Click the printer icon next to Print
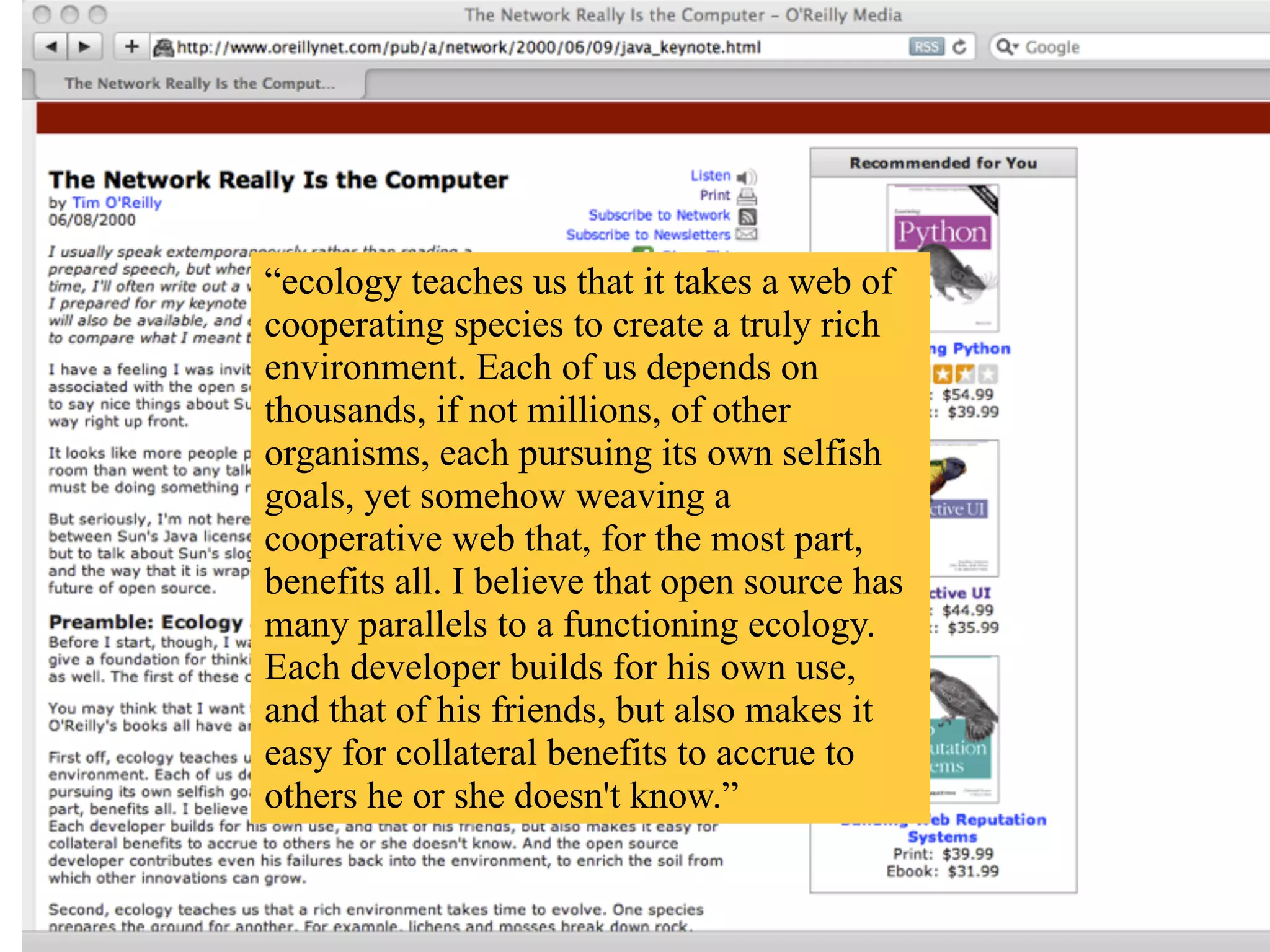 pos(747,196)
